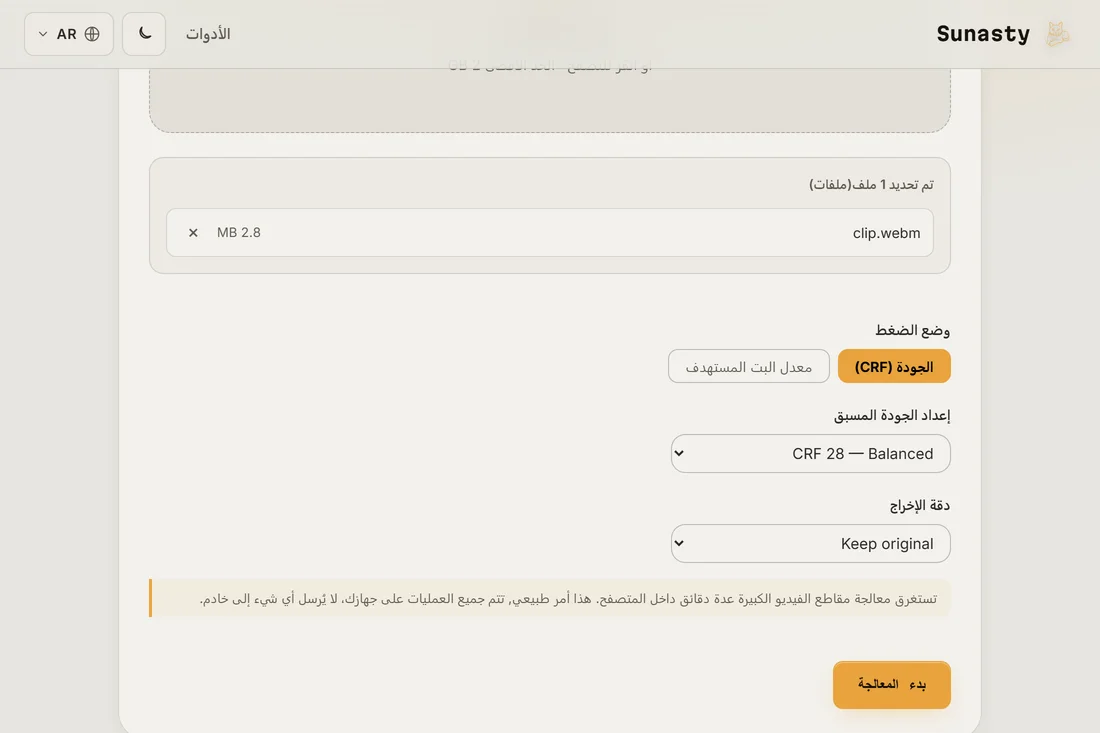Click the clip.webm file name

pos(886,233)
